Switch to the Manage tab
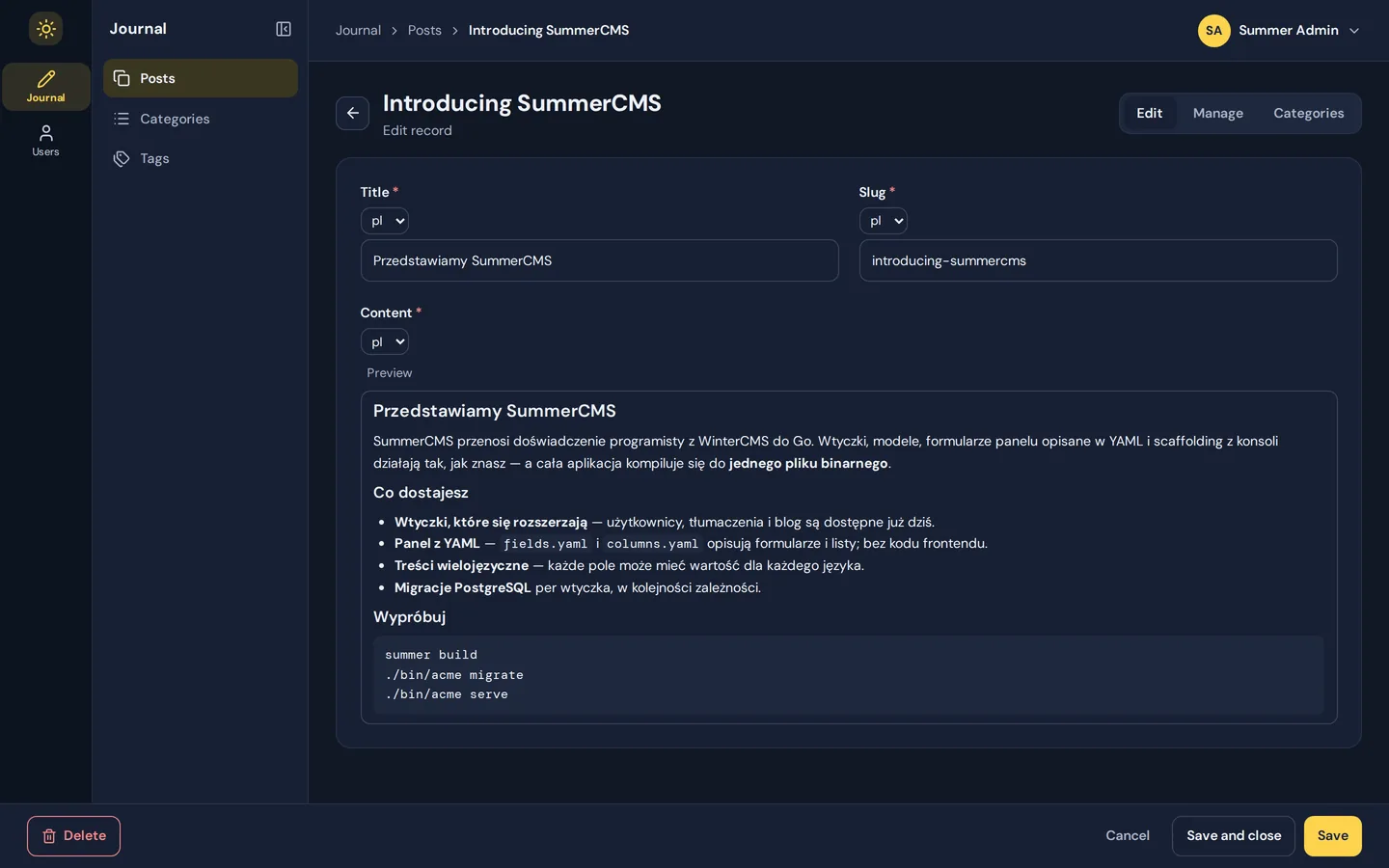Screen dimensions: 1389x868 point(1217,113)
